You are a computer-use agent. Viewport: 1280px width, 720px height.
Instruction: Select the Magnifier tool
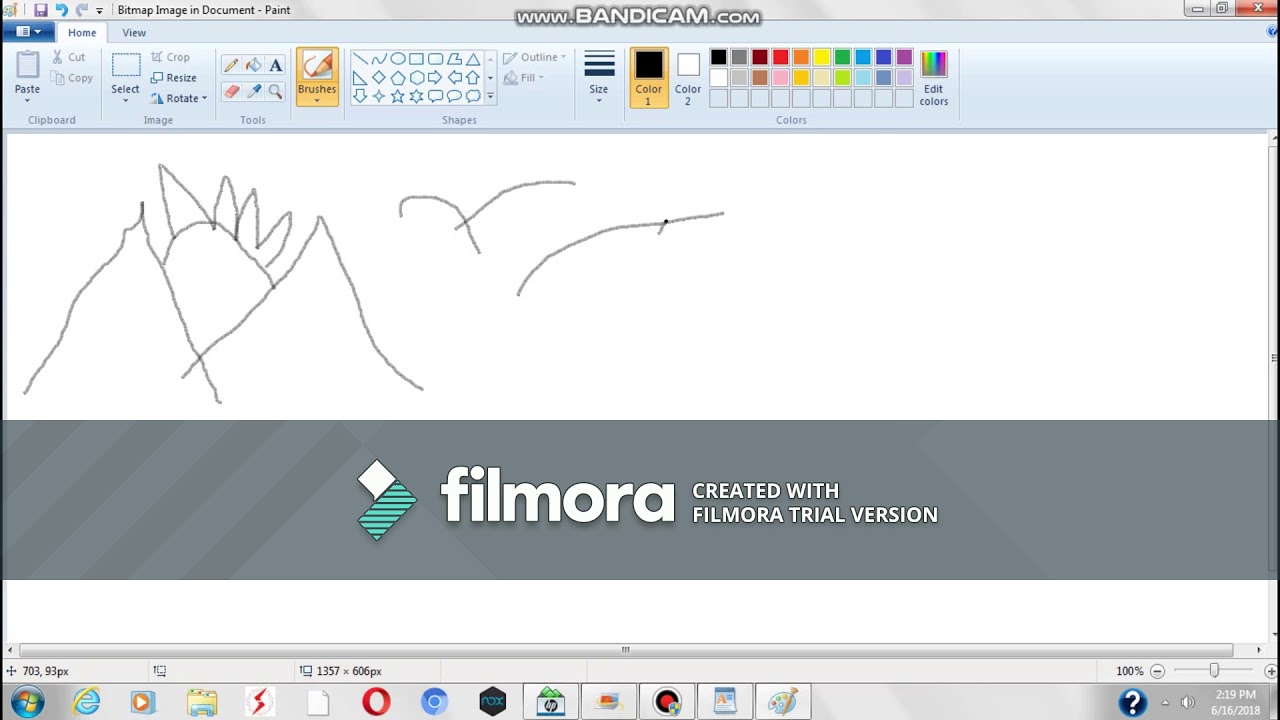(x=275, y=91)
